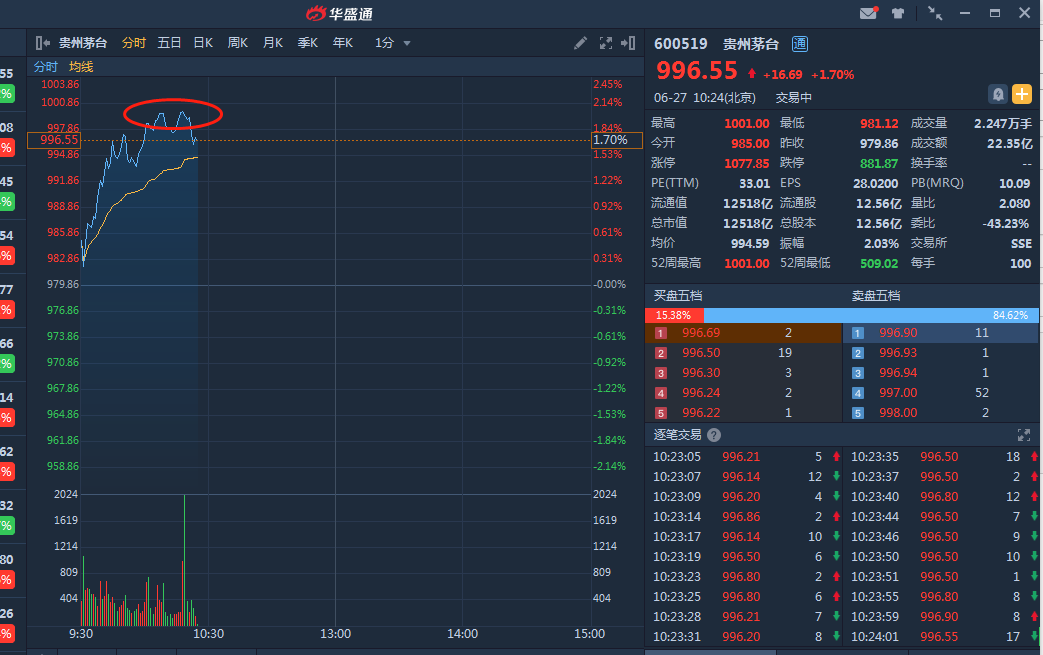Click the tallest green volume bar
The width and height of the screenshot is (1043, 655).
point(184,560)
